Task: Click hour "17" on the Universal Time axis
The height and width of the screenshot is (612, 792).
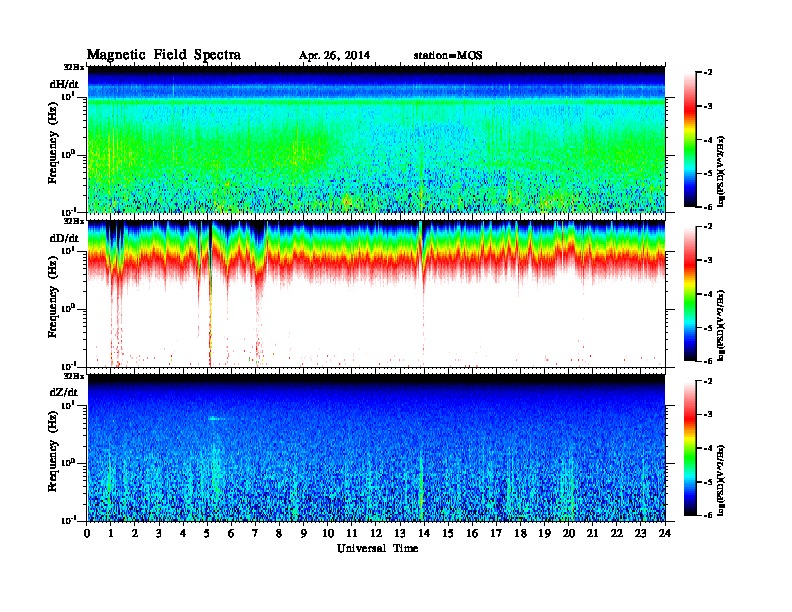Action: pyautogui.click(x=496, y=533)
